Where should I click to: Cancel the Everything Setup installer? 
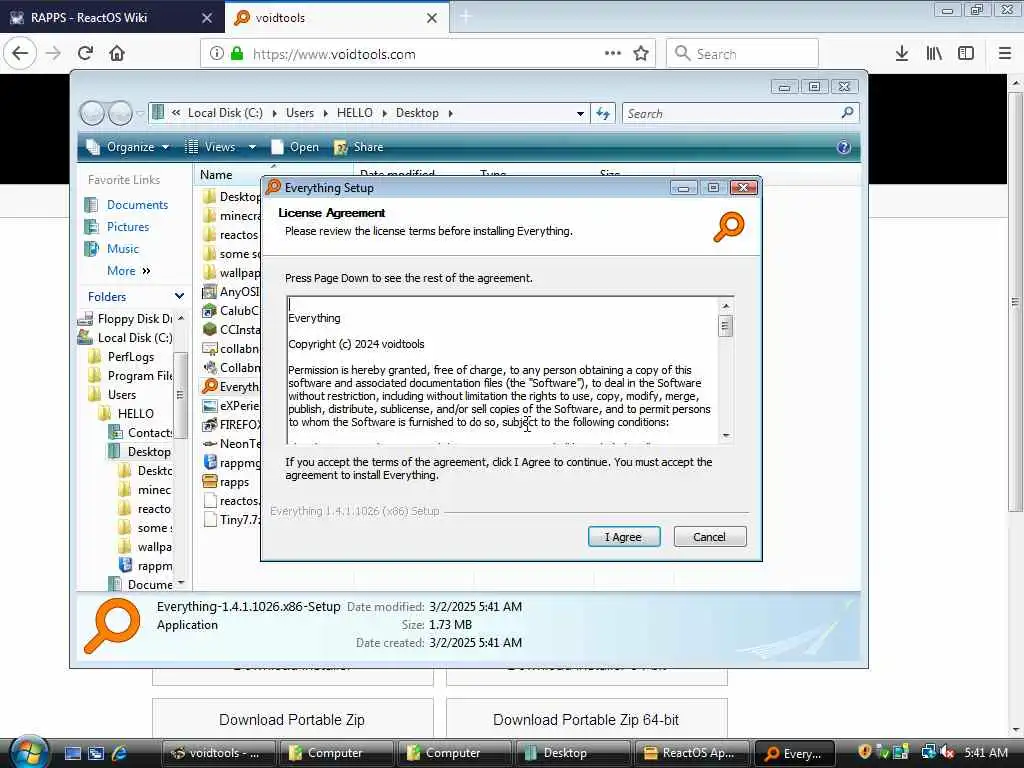point(709,537)
